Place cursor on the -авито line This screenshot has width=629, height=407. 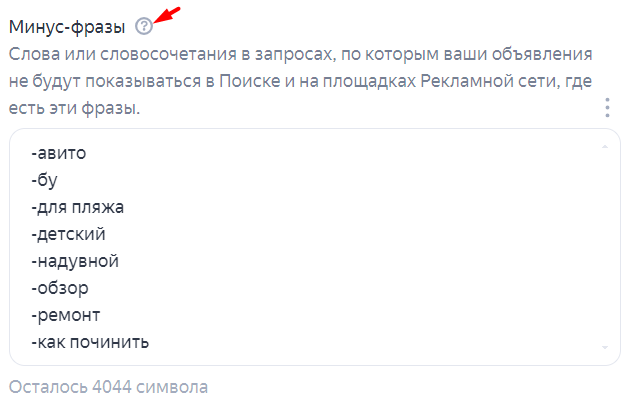(59, 153)
